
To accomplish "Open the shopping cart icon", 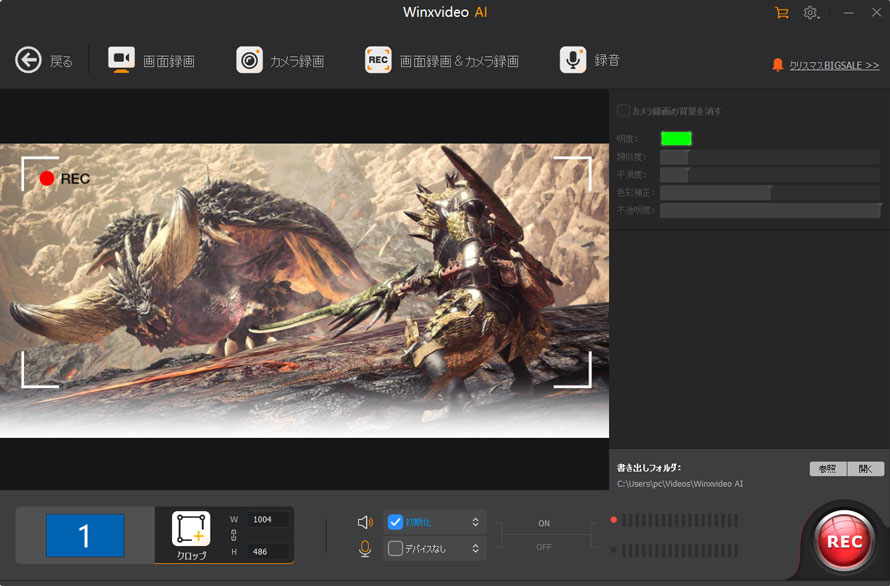I will (x=781, y=13).
